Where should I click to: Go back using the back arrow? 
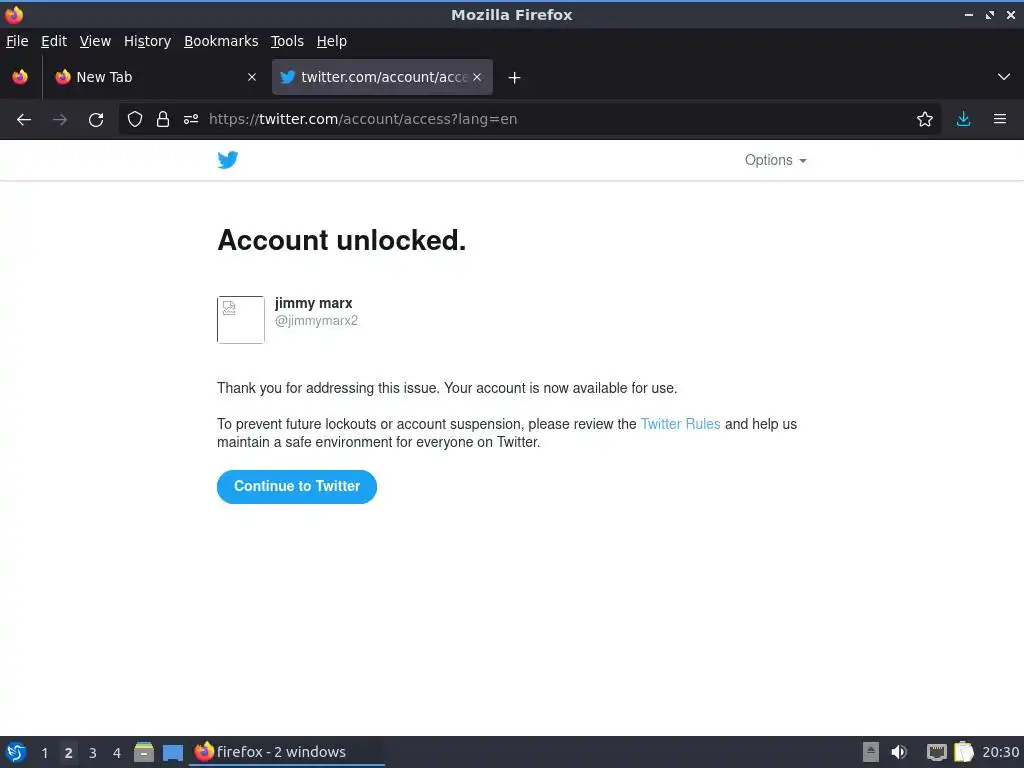24,120
